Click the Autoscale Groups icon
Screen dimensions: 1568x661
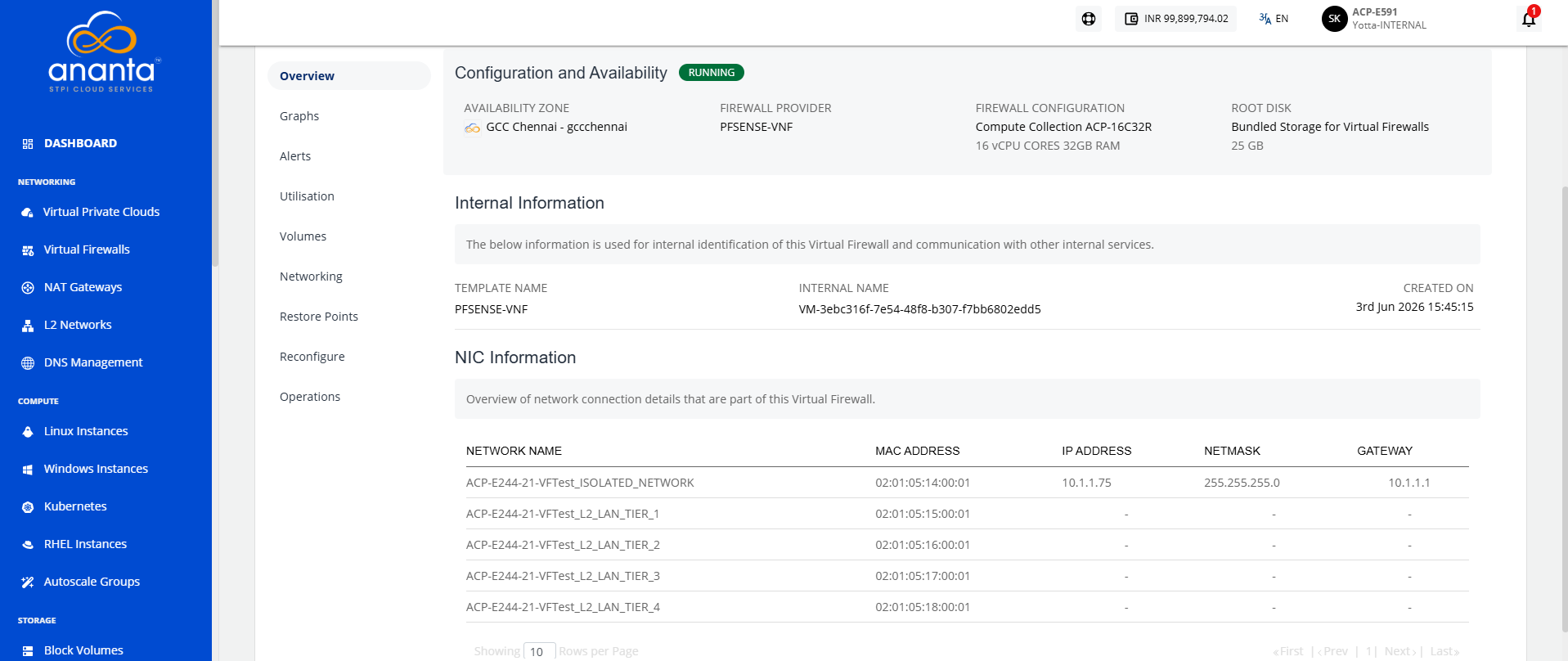tap(28, 582)
